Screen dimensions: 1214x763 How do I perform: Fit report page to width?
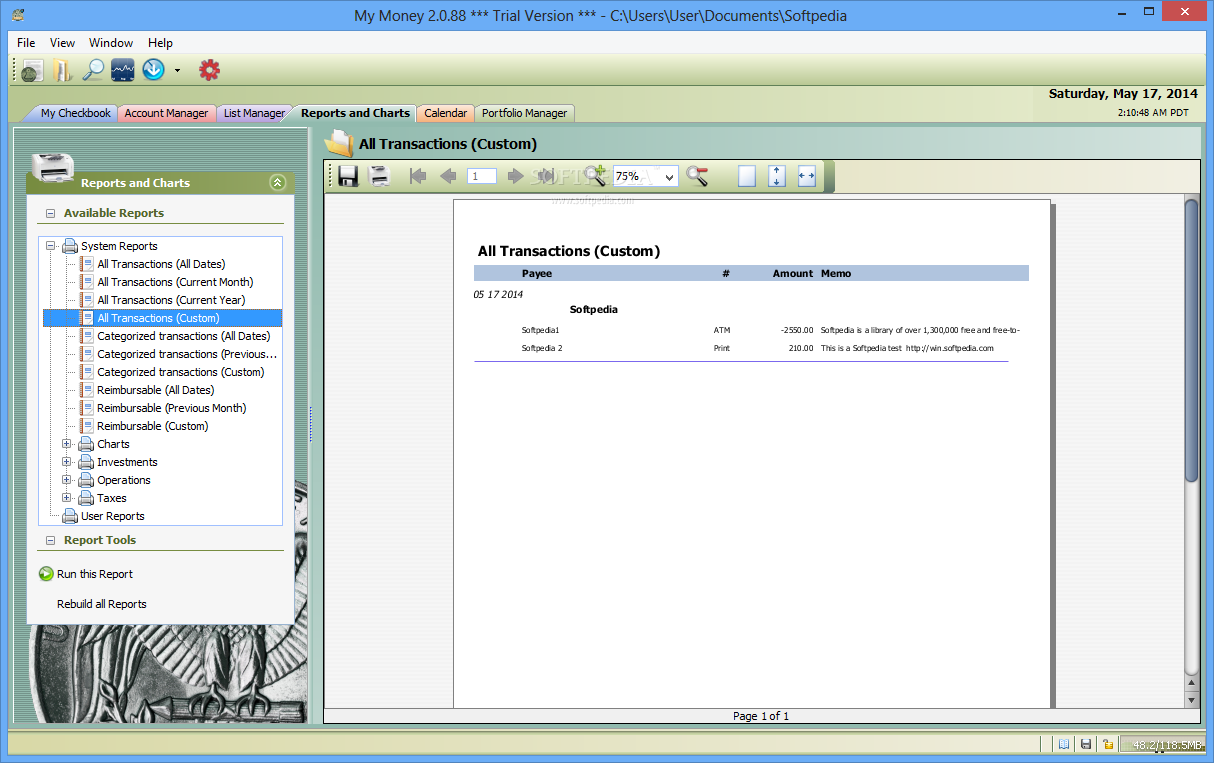tap(807, 176)
